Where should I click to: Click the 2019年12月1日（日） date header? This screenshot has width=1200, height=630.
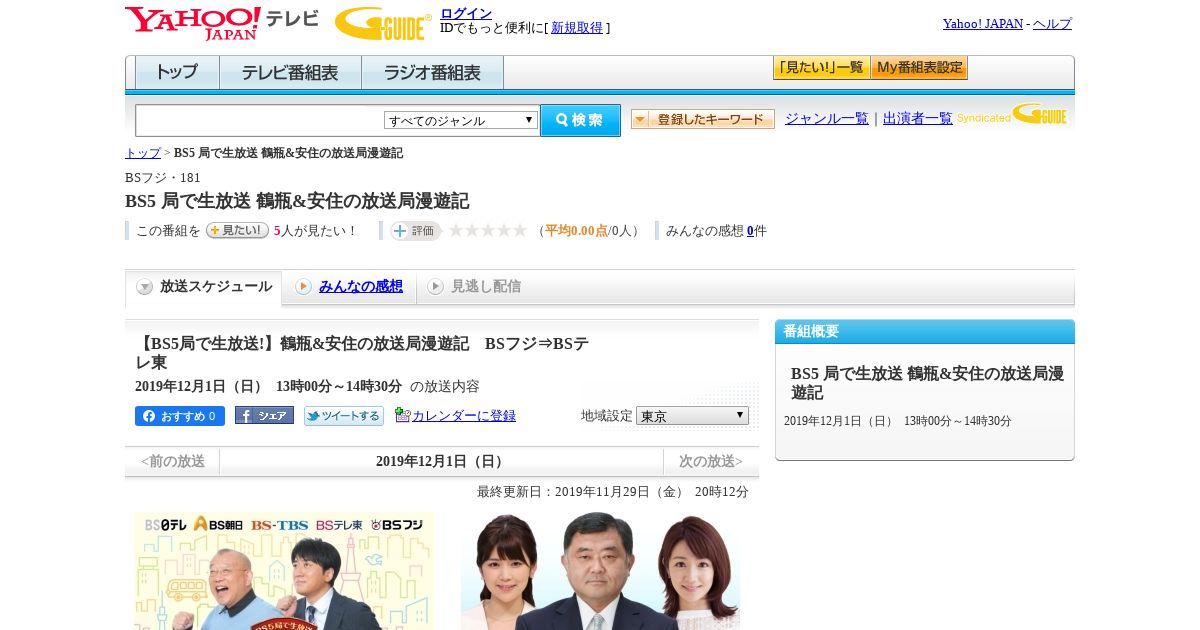click(442, 462)
